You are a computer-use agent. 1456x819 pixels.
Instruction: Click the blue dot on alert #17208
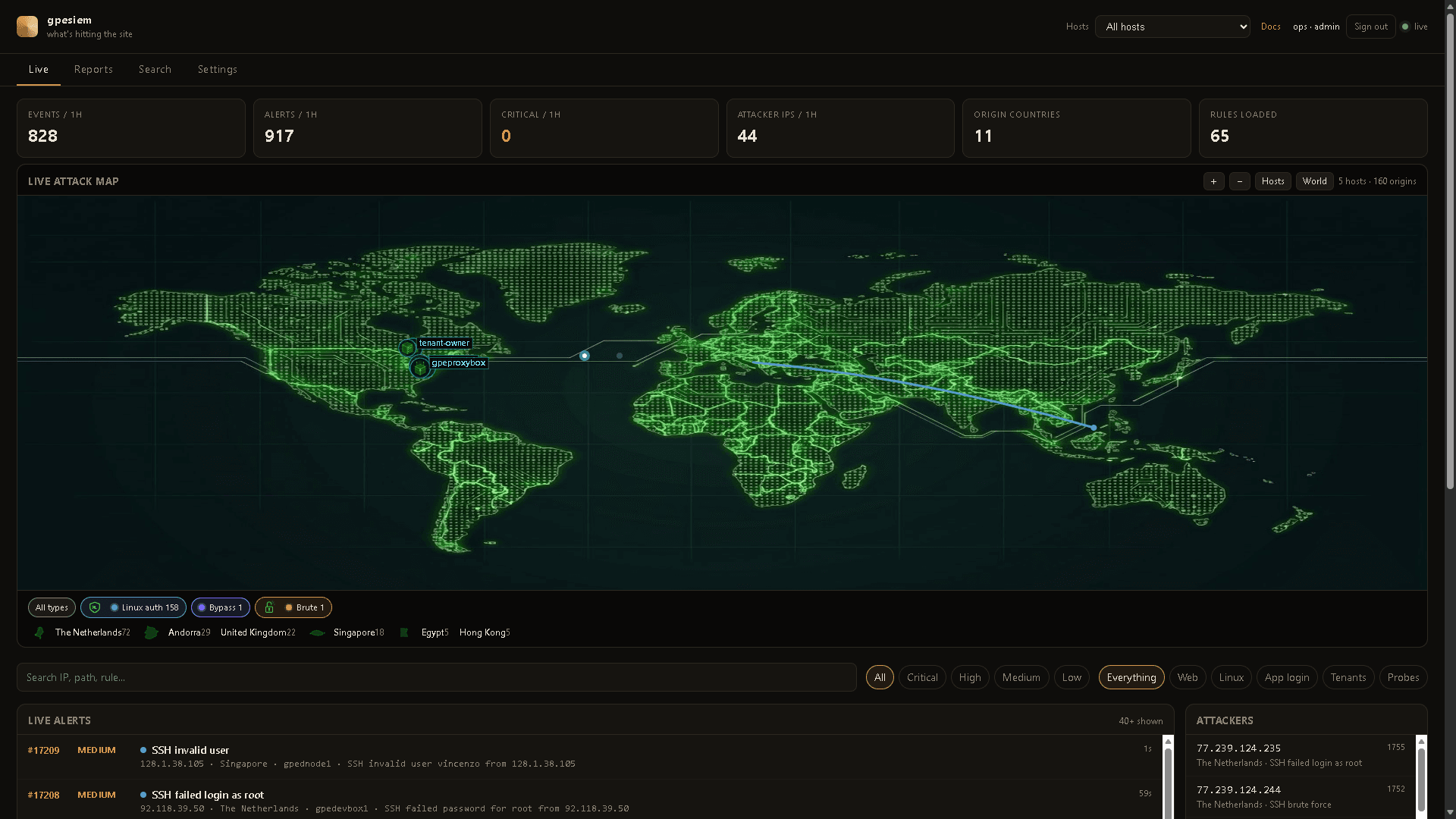[x=143, y=795]
